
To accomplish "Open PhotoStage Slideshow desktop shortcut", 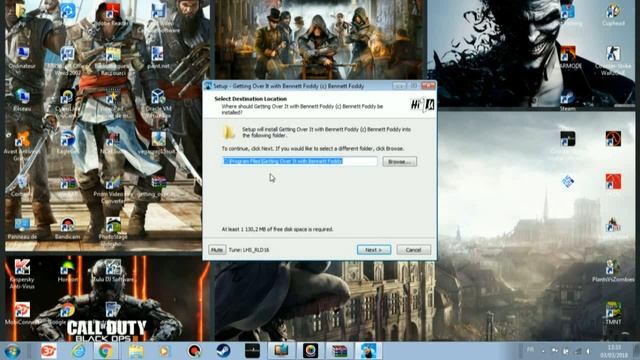I will [113, 232].
